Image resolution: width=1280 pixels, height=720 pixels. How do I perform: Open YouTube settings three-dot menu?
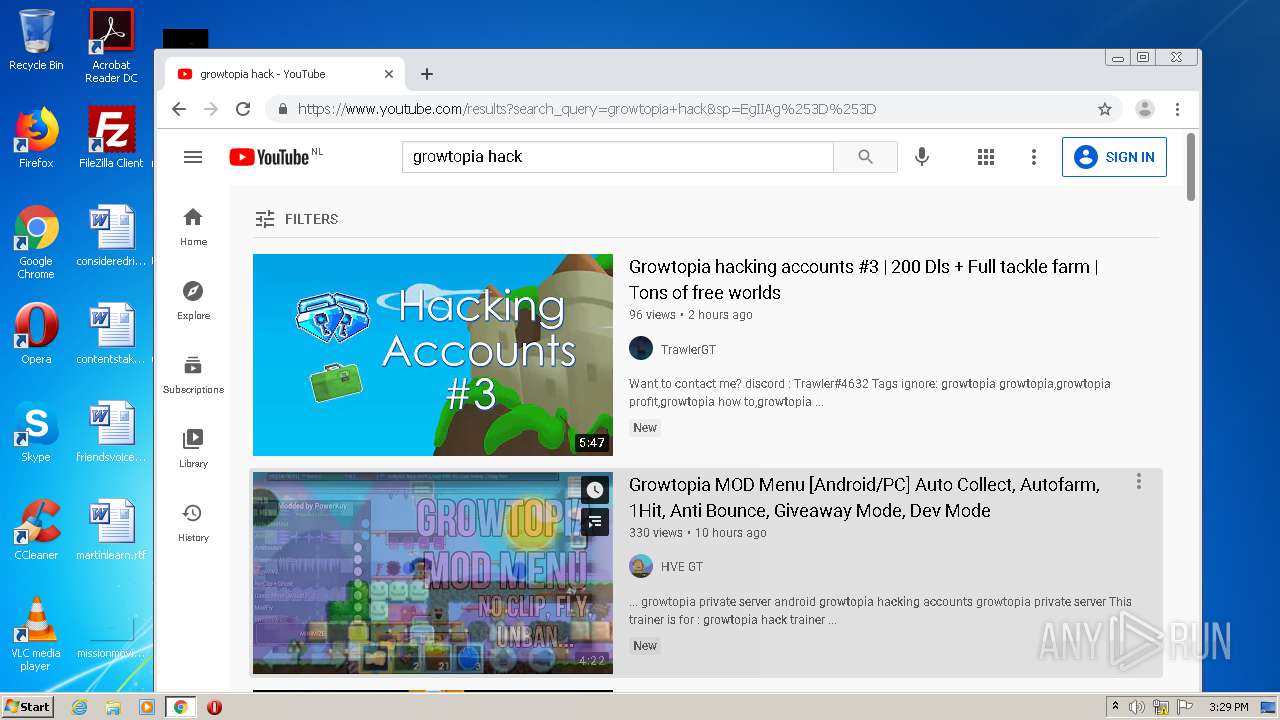(1034, 157)
